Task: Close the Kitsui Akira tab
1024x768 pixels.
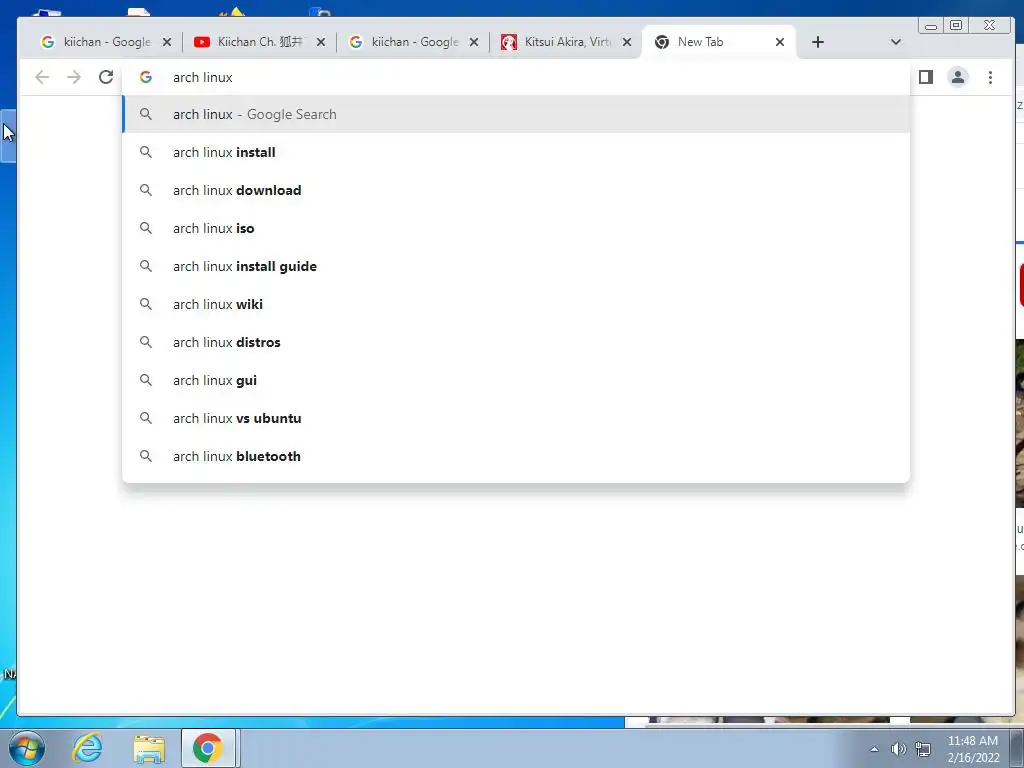Action: click(x=627, y=42)
